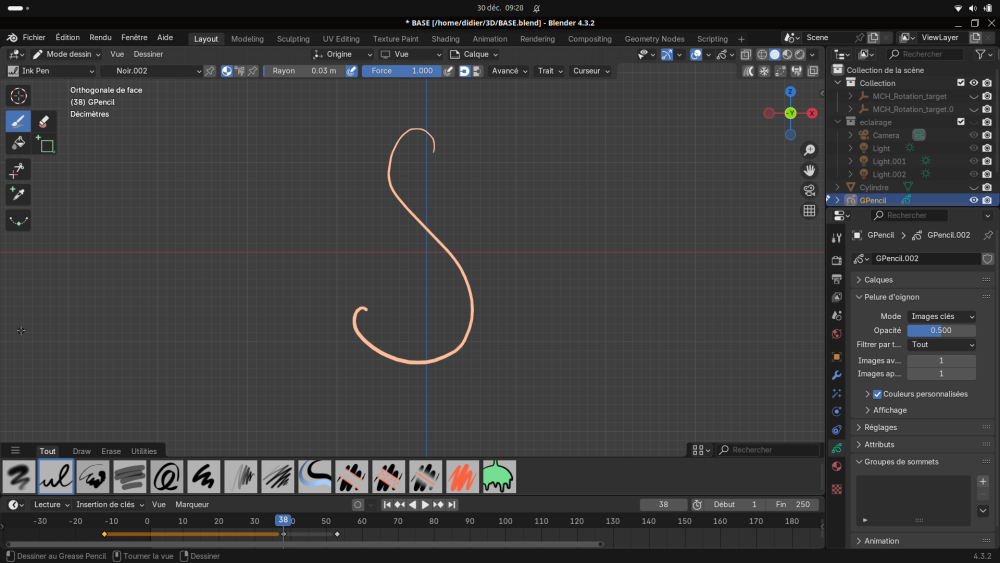
Task: Open the Avancé settings popover
Action: (508, 71)
